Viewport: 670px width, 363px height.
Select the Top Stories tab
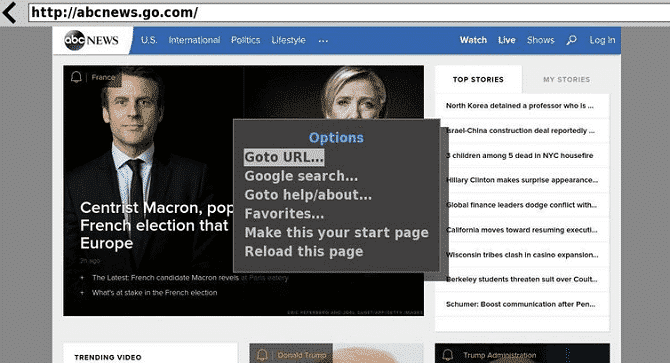(478, 79)
